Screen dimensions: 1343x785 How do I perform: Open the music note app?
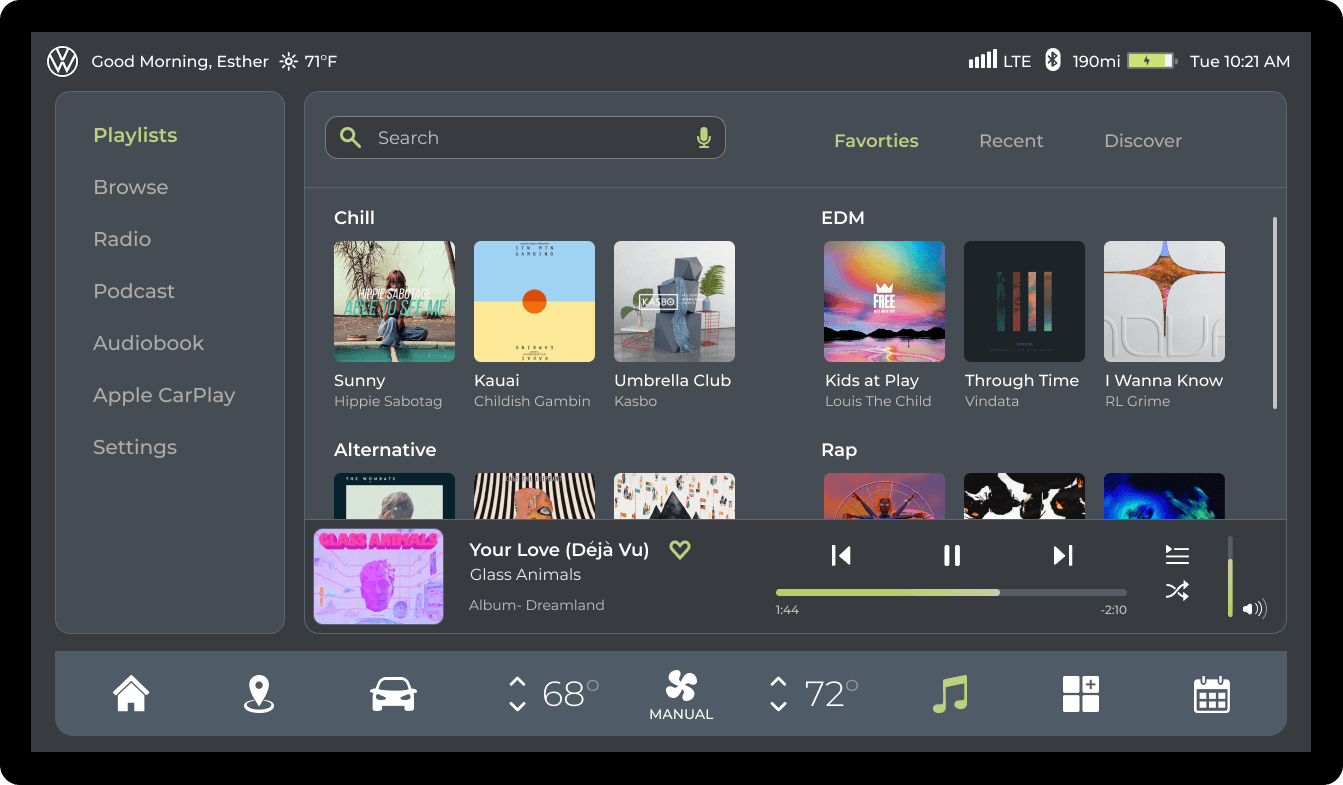950,694
